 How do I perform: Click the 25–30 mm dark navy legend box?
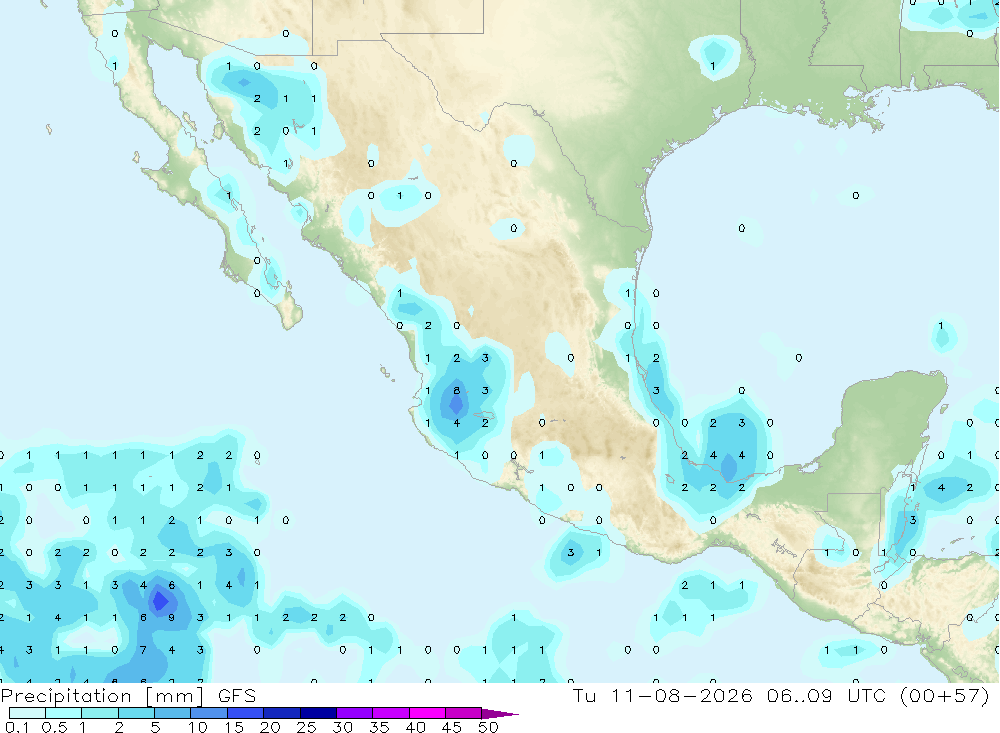(x=318, y=713)
